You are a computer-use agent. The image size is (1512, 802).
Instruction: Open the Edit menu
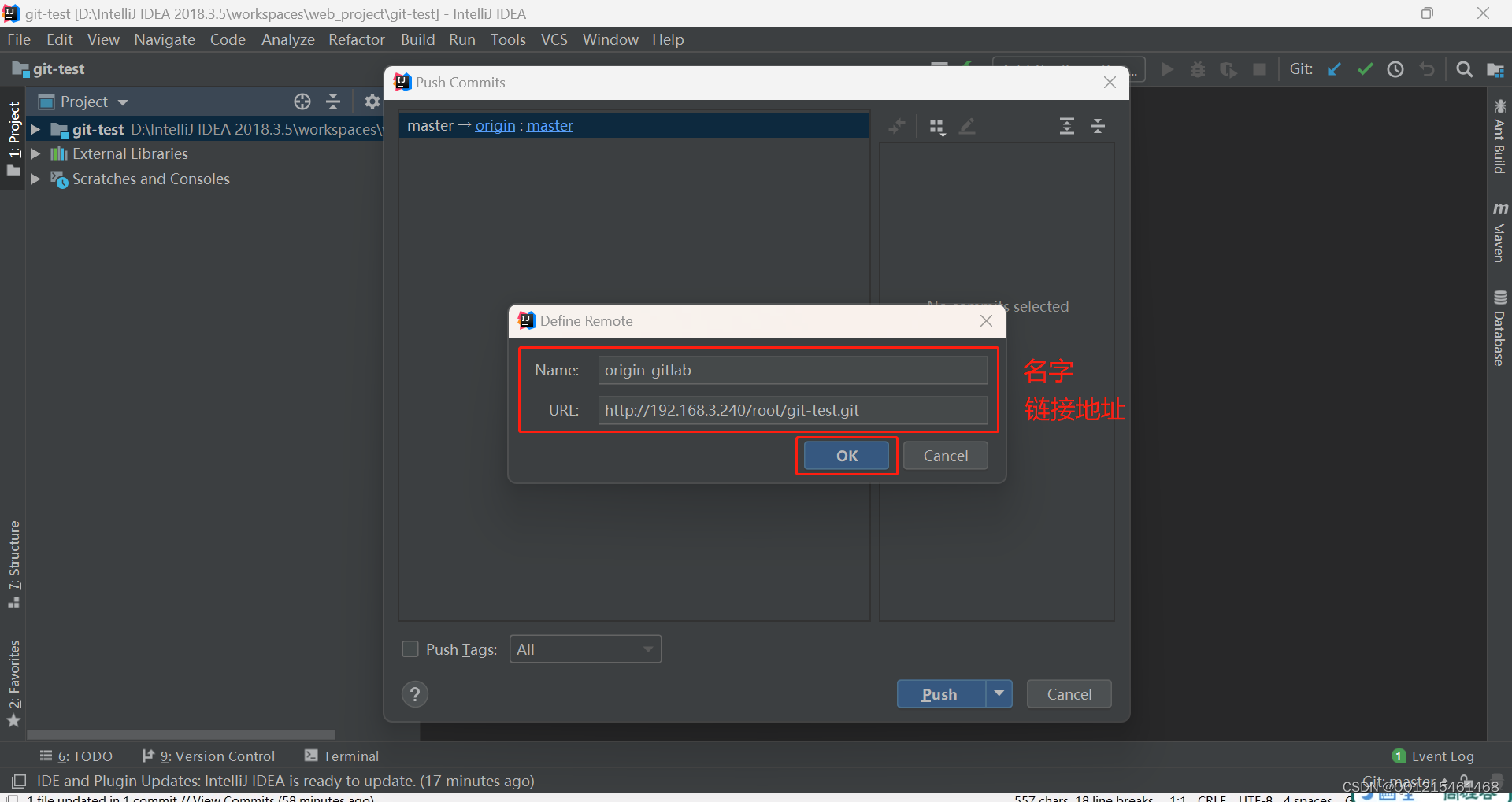59,39
